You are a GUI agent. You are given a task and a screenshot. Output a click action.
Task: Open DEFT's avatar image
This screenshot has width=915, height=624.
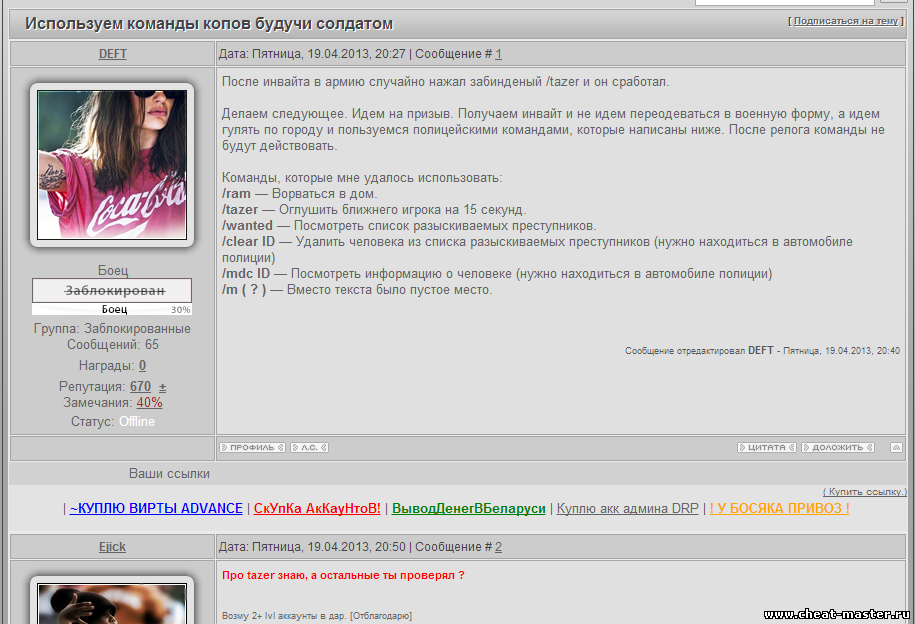point(112,165)
